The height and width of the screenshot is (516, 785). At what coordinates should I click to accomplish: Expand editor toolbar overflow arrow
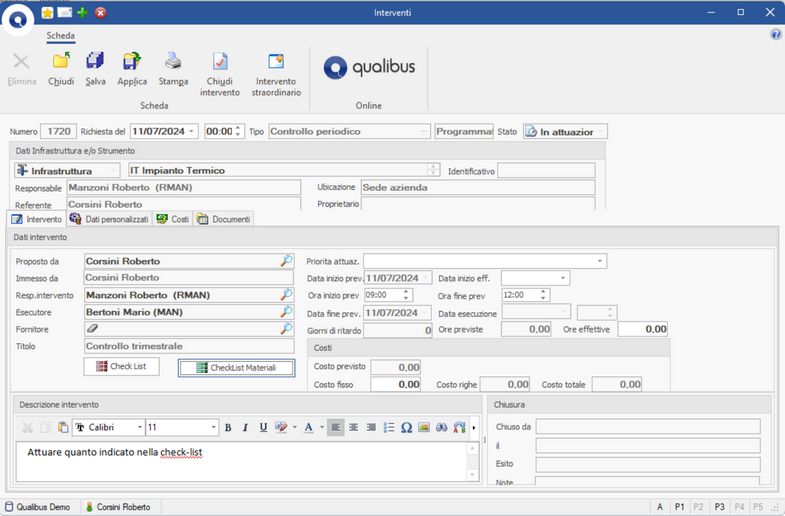(x=474, y=427)
